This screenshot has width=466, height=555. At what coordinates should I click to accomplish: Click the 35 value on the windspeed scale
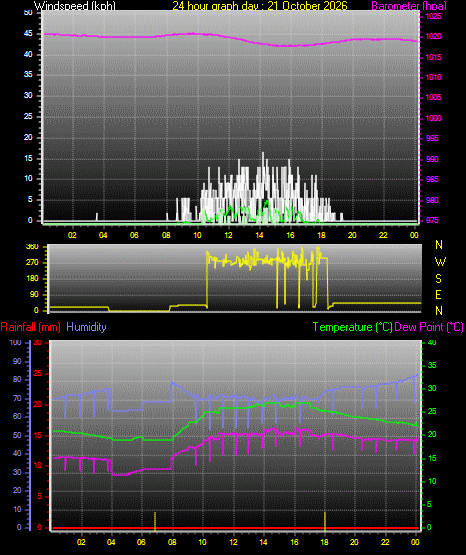point(28,74)
